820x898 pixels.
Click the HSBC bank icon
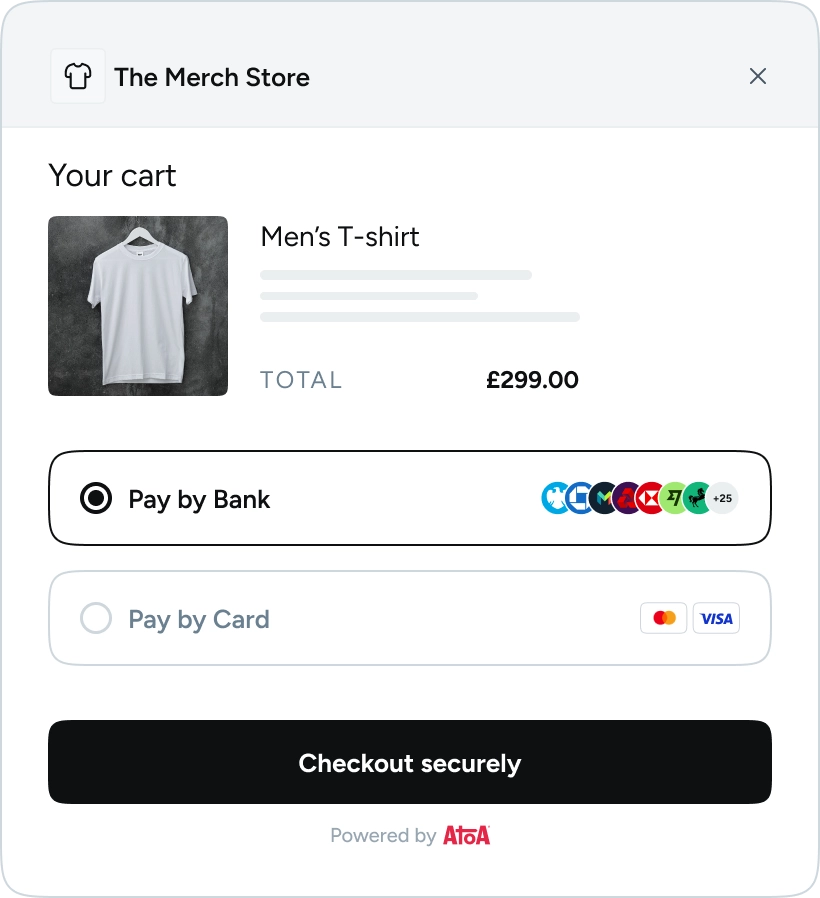coord(650,498)
